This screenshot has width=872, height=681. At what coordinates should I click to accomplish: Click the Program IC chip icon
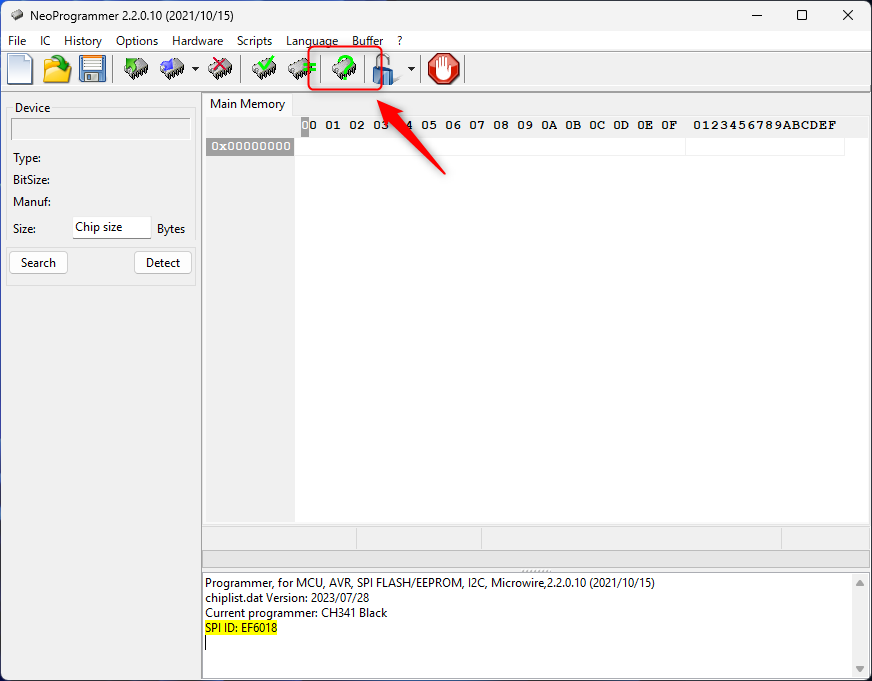172,69
